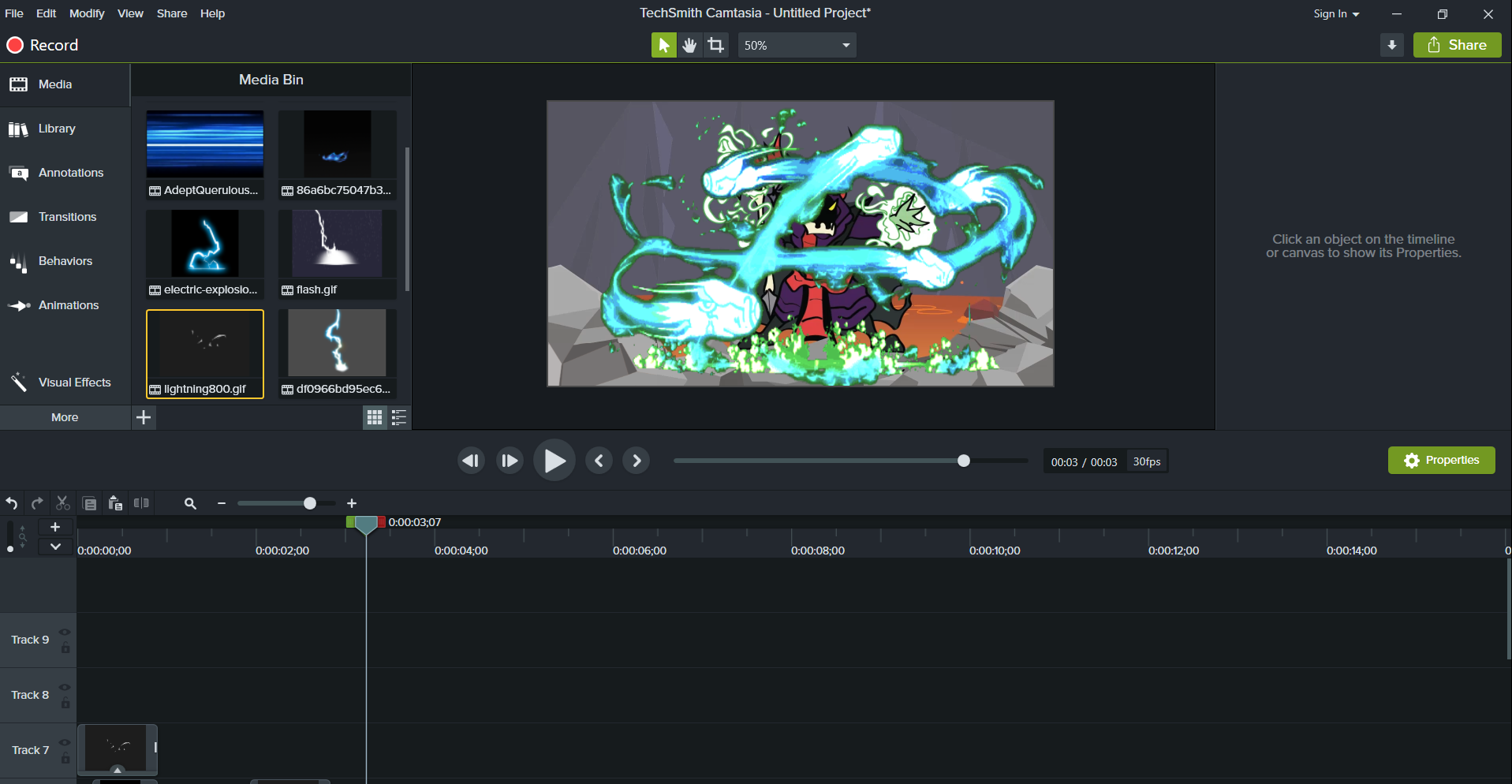This screenshot has height=784, width=1512.
Task: Start a new recording with Record
Action: pyautogui.click(x=43, y=45)
